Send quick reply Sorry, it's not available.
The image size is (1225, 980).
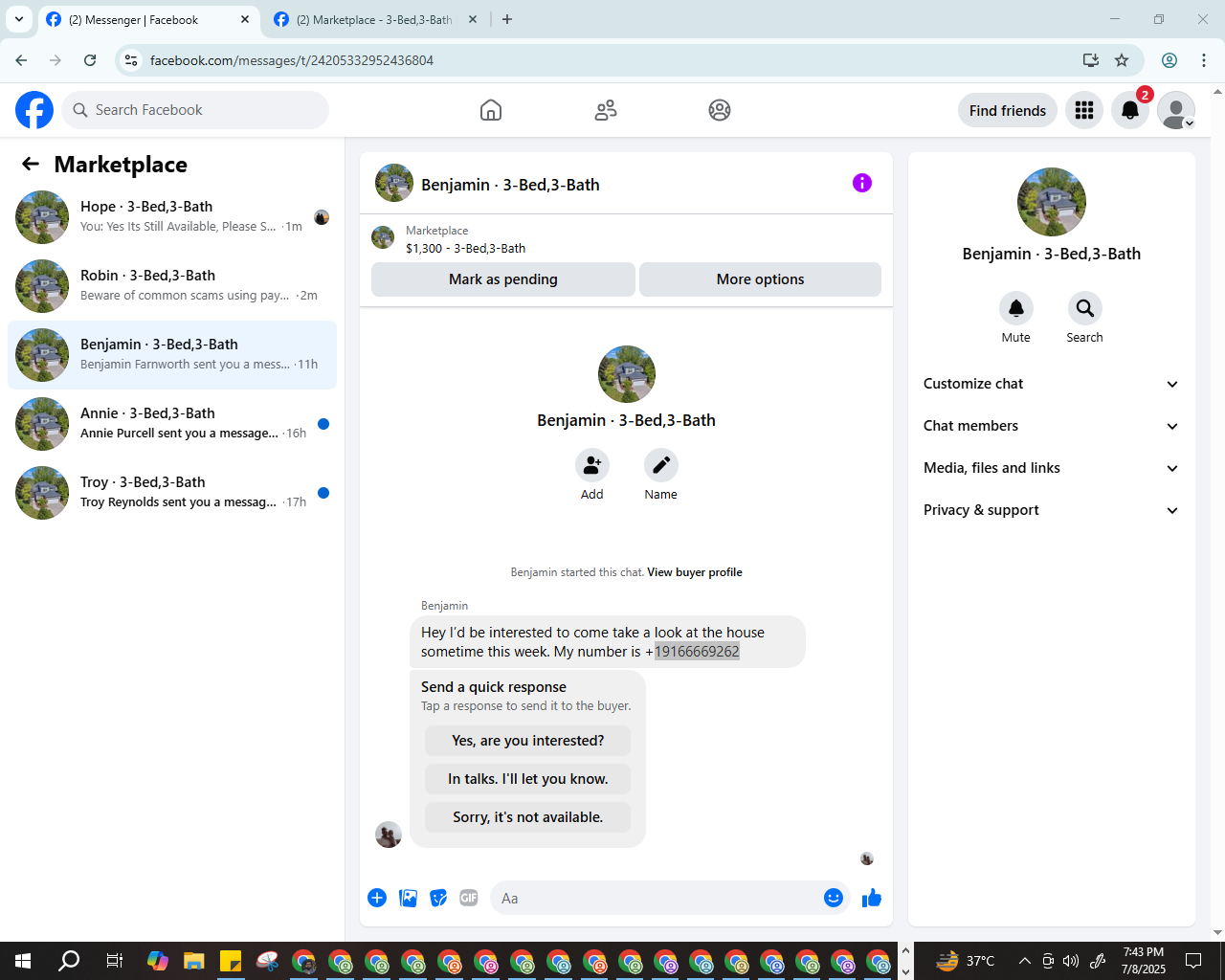pyautogui.click(x=528, y=817)
